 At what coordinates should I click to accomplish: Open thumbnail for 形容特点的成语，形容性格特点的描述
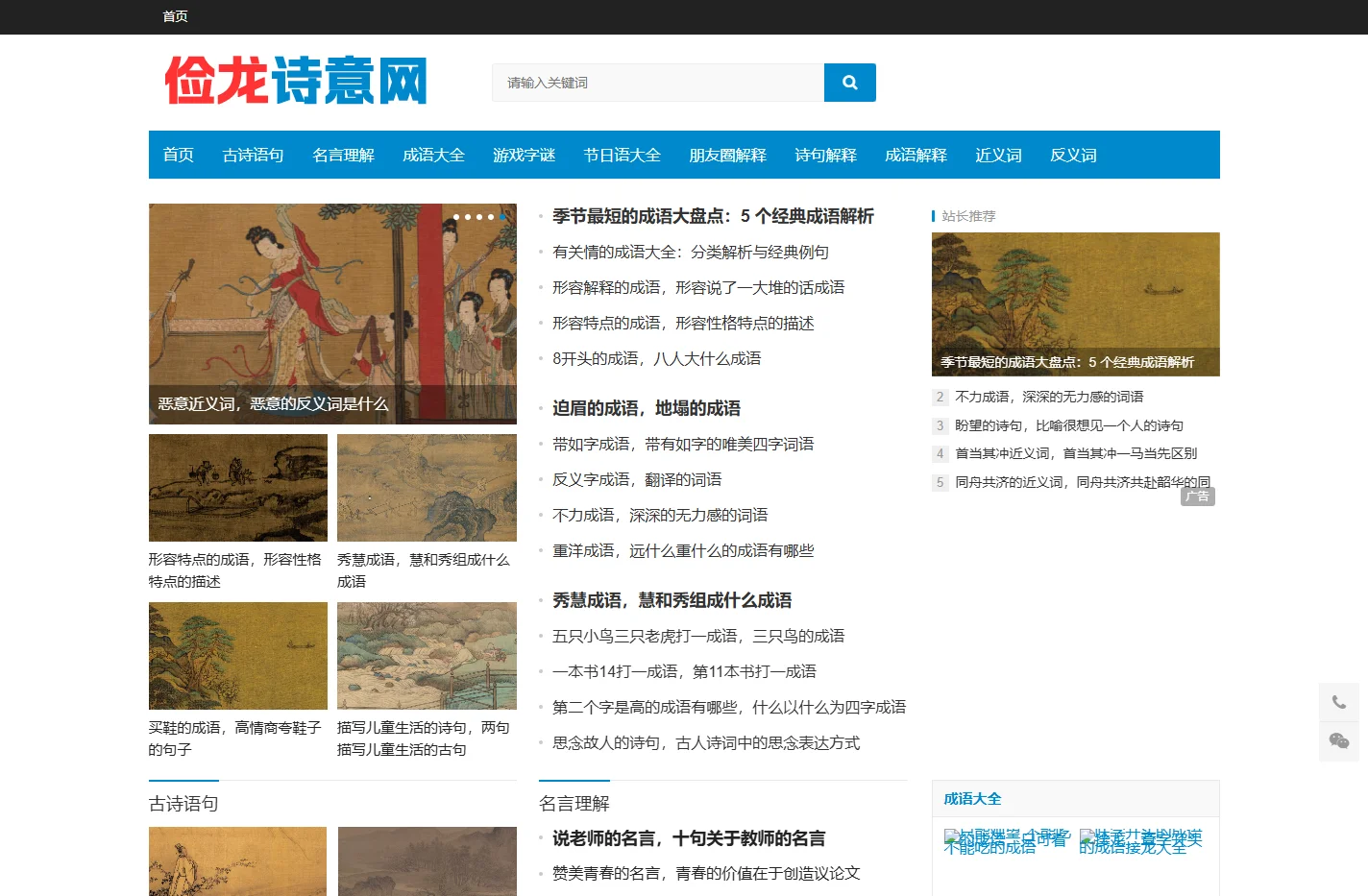coord(238,488)
